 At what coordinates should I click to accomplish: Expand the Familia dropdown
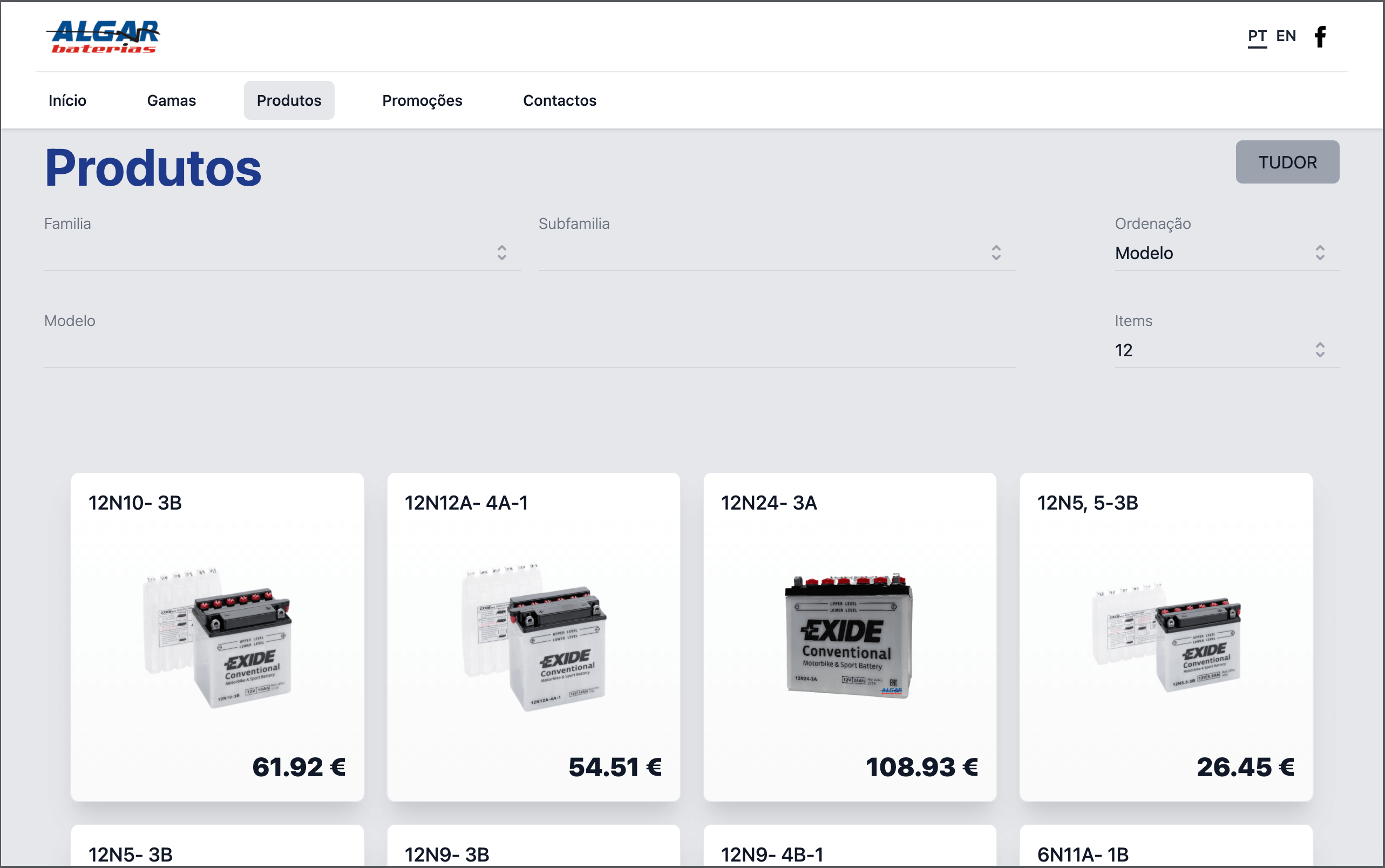point(282,253)
